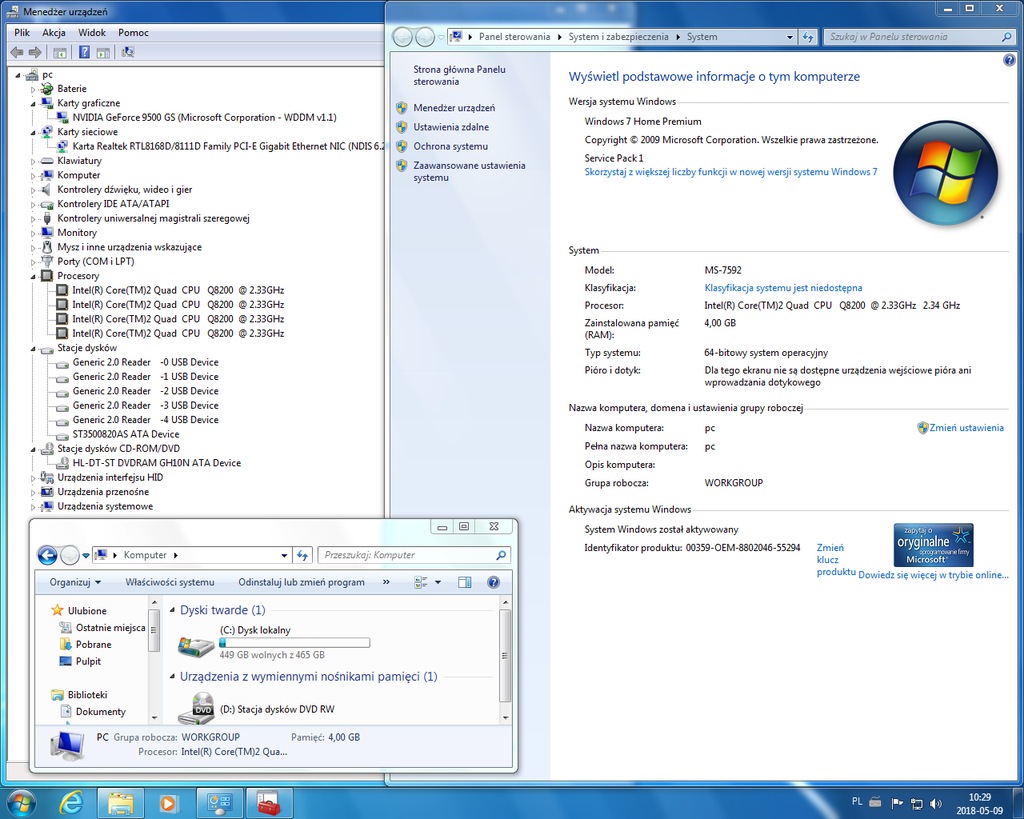Click Back button in Komputer window
Viewport: 1024px width, 819px height.
click(47, 555)
